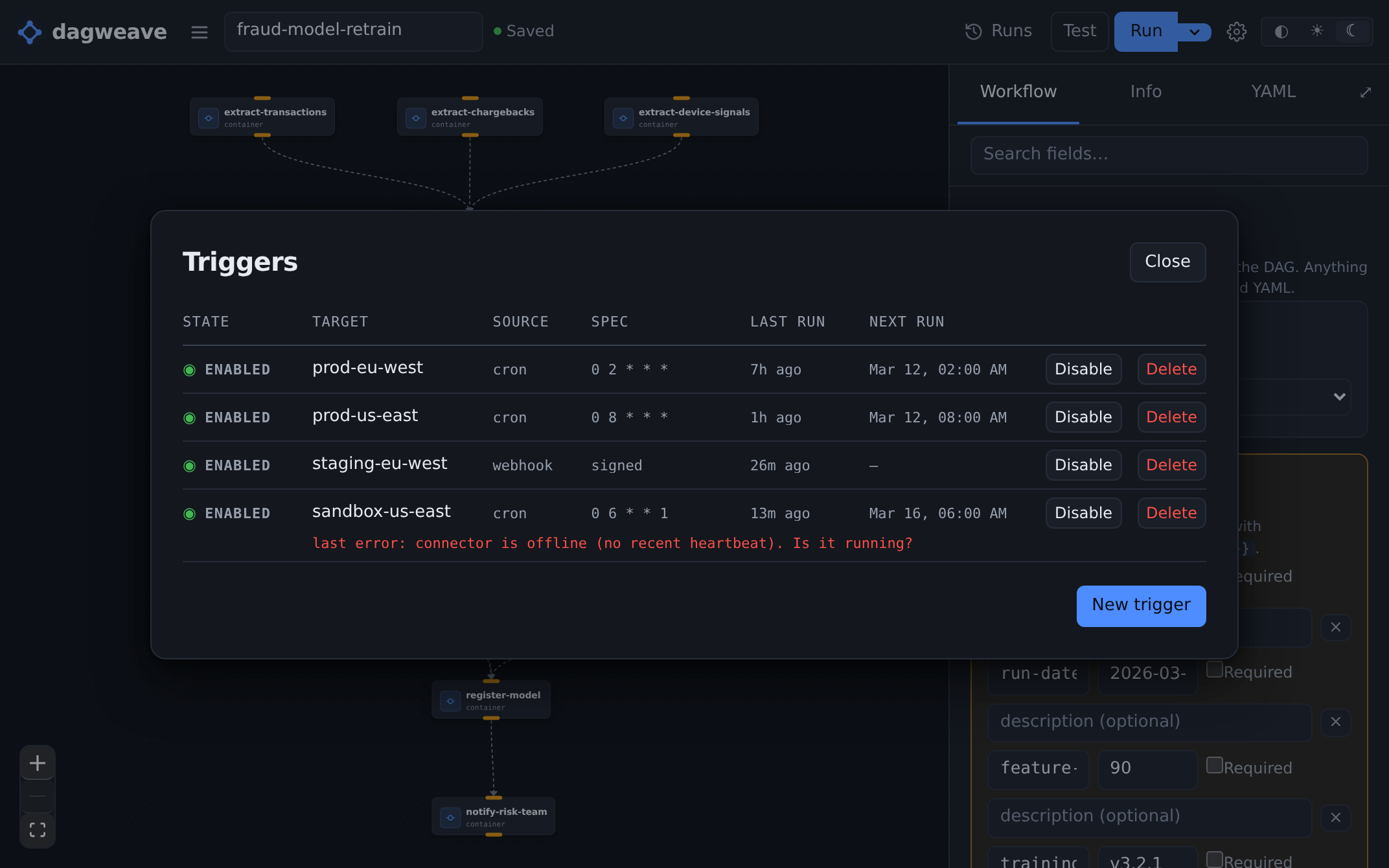Toggle Required checkbox for feature parameter
This screenshot has width=1389, height=868.
pyautogui.click(x=1215, y=765)
